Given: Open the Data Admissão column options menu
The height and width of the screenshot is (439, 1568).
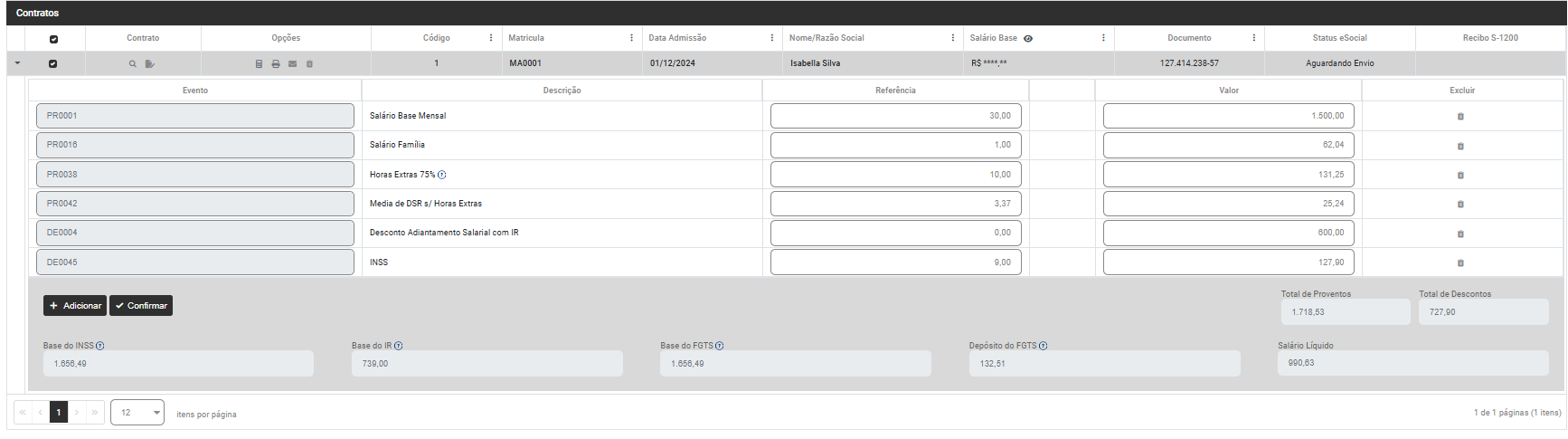Looking at the screenshot, I should (x=771, y=38).
